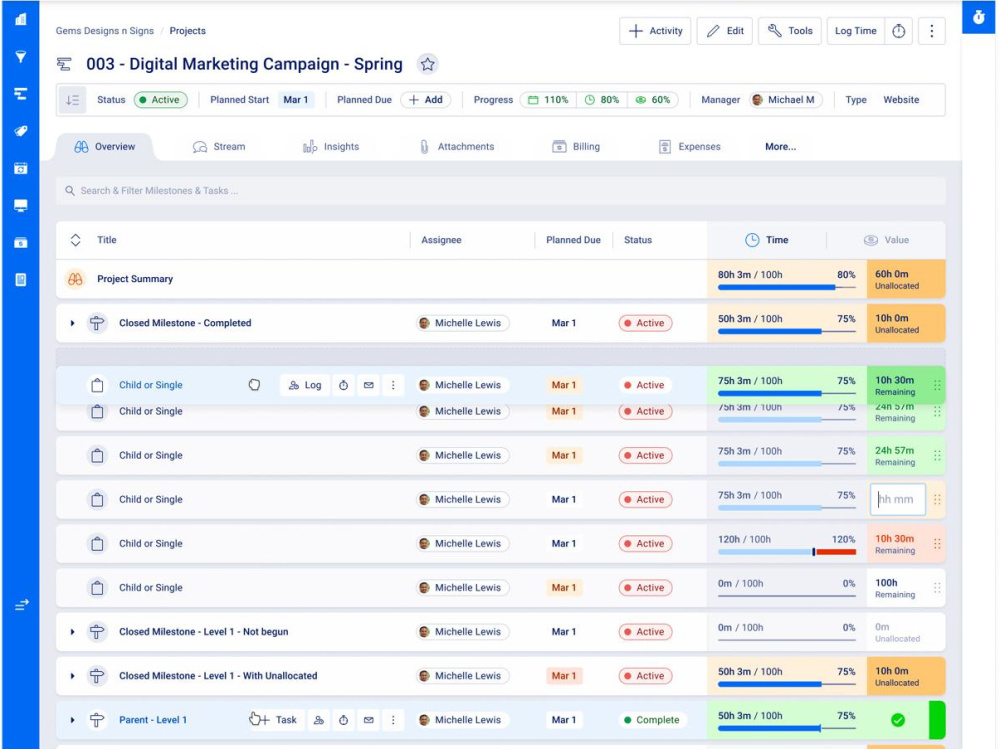Expand Closed Milestone - Level 1 - Not begun
Image resolution: width=1000 pixels, height=749 pixels.
73,632
